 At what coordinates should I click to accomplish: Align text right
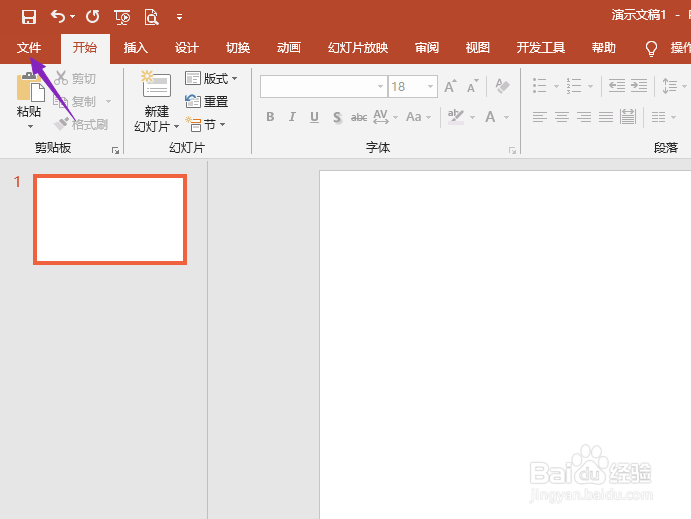[x=583, y=117]
